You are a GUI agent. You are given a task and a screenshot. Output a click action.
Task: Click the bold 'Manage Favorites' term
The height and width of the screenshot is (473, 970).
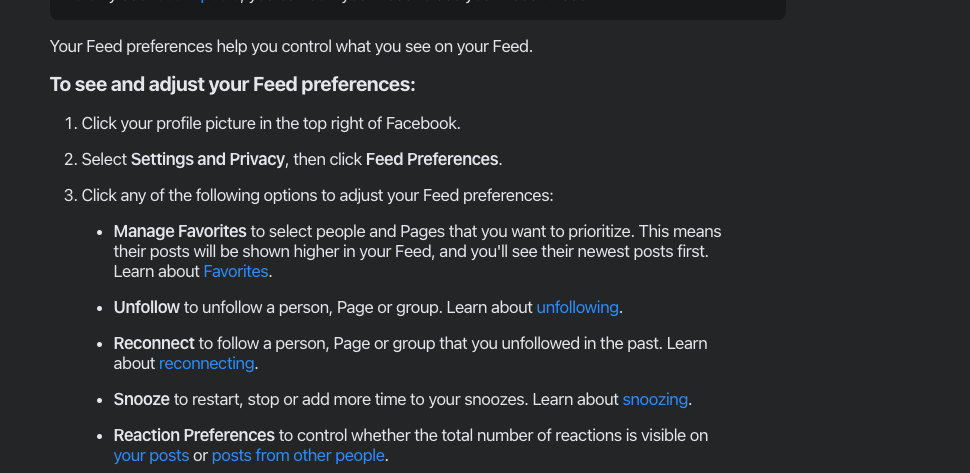(180, 232)
